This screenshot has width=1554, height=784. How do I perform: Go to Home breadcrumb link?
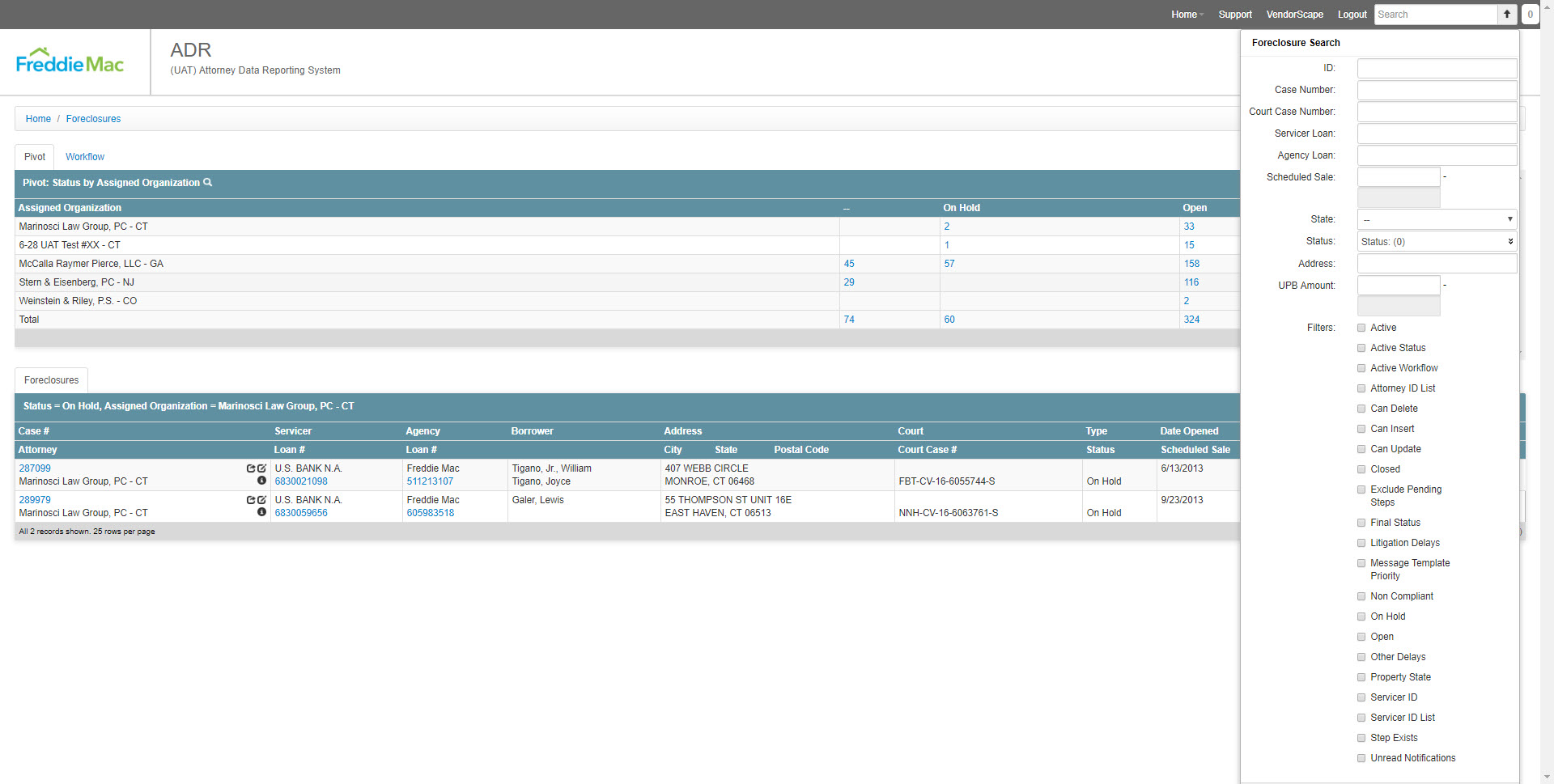coord(38,119)
